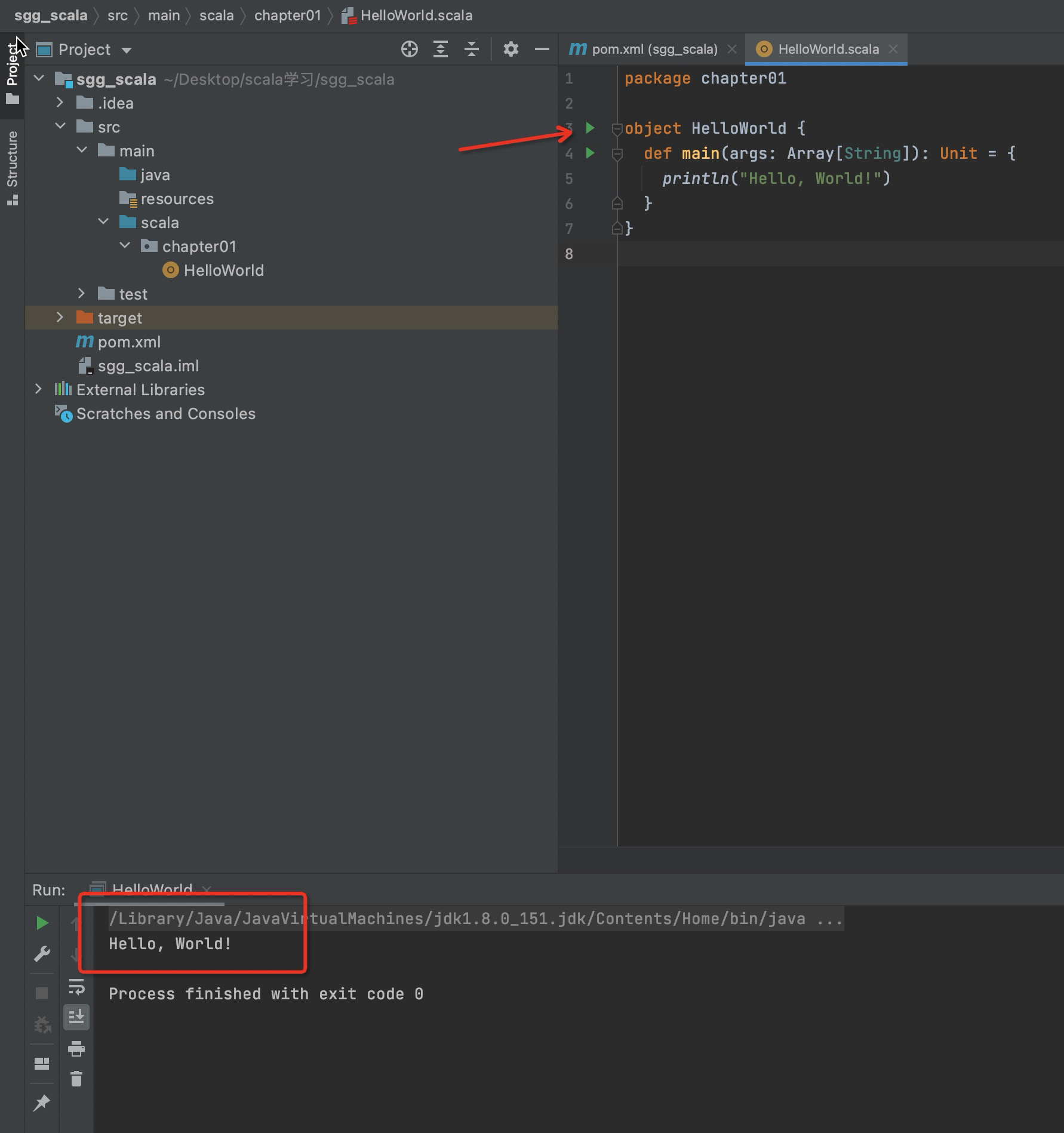This screenshot has width=1064, height=1133.
Task: Click the print icon in Run panel
Action: tap(76, 1049)
